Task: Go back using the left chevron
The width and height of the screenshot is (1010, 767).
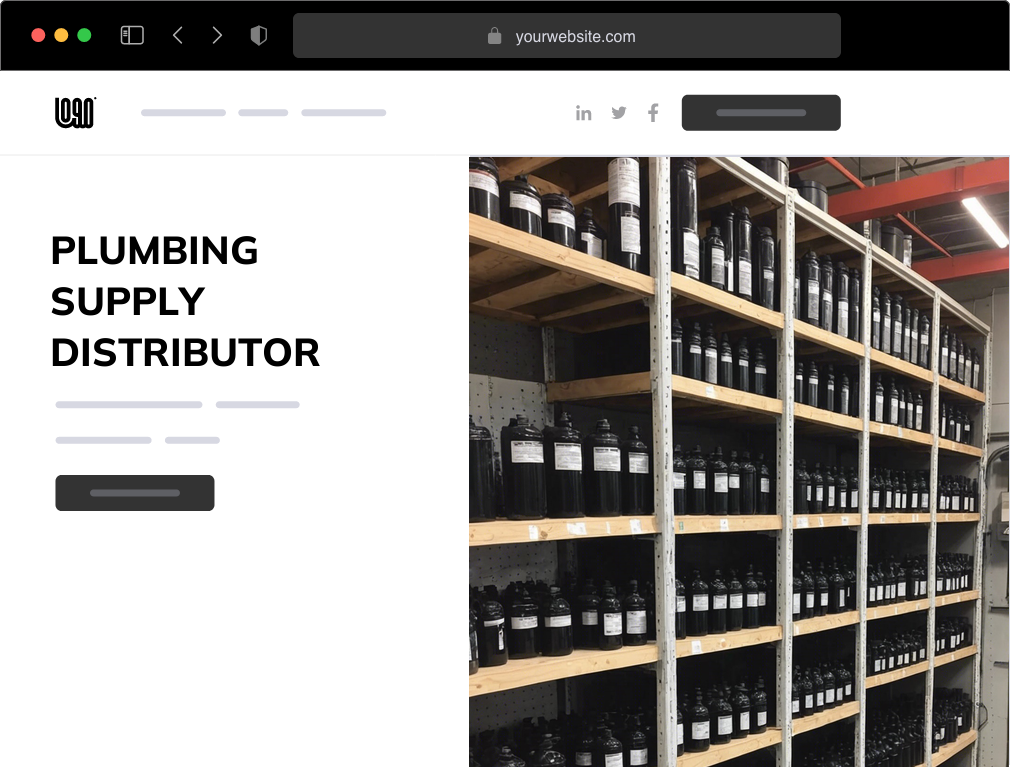Action: (x=178, y=36)
